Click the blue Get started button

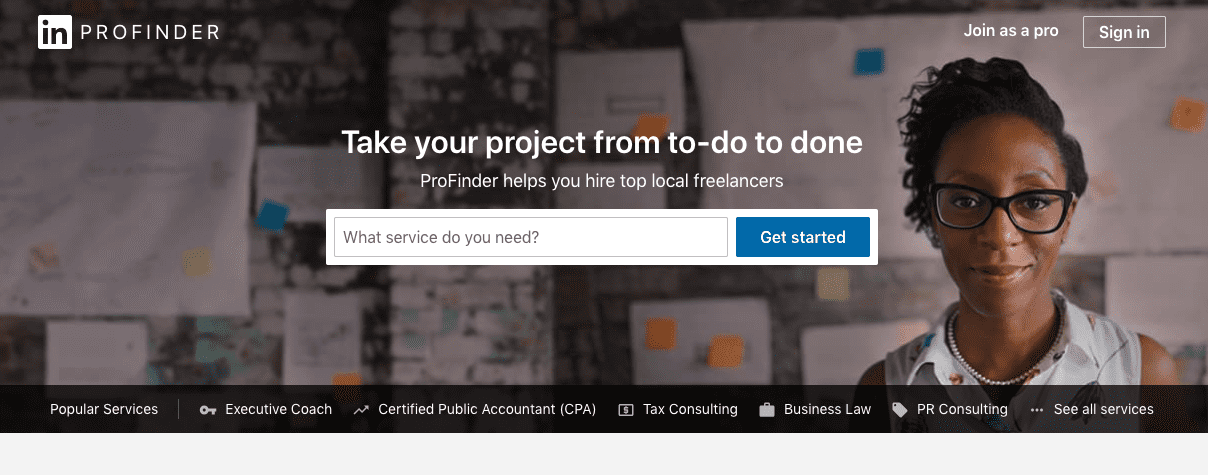click(803, 237)
